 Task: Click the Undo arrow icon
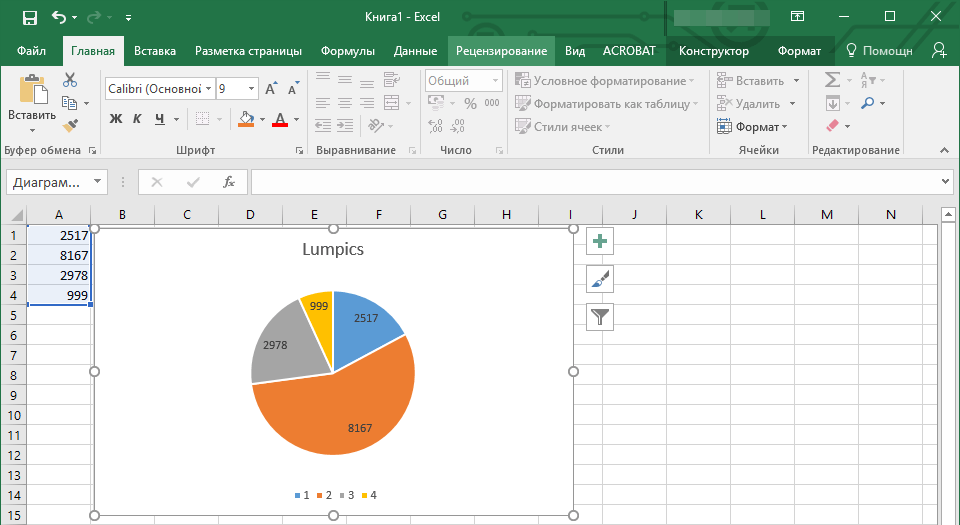click(x=59, y=17)
